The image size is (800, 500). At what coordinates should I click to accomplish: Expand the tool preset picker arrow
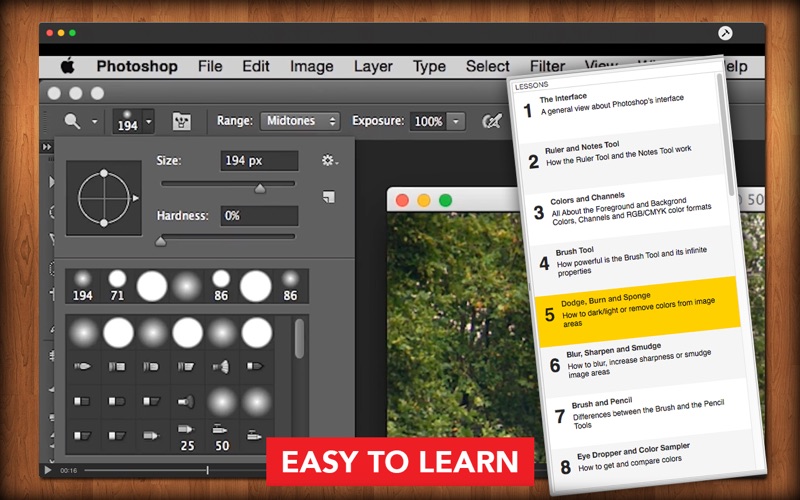tap(94, 121)
